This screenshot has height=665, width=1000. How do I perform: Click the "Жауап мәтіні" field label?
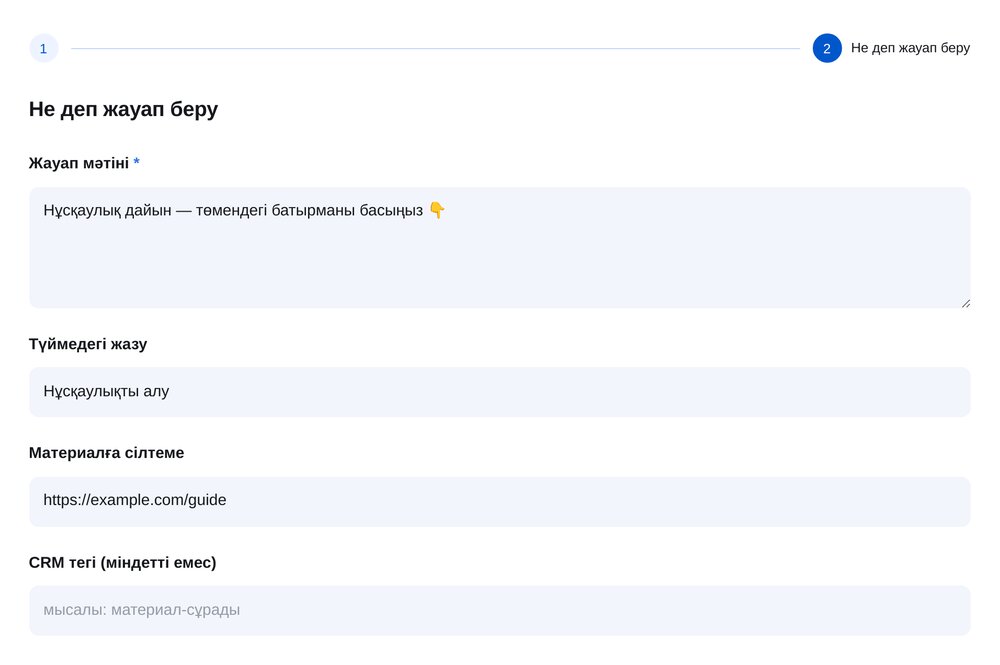[78, 163]
